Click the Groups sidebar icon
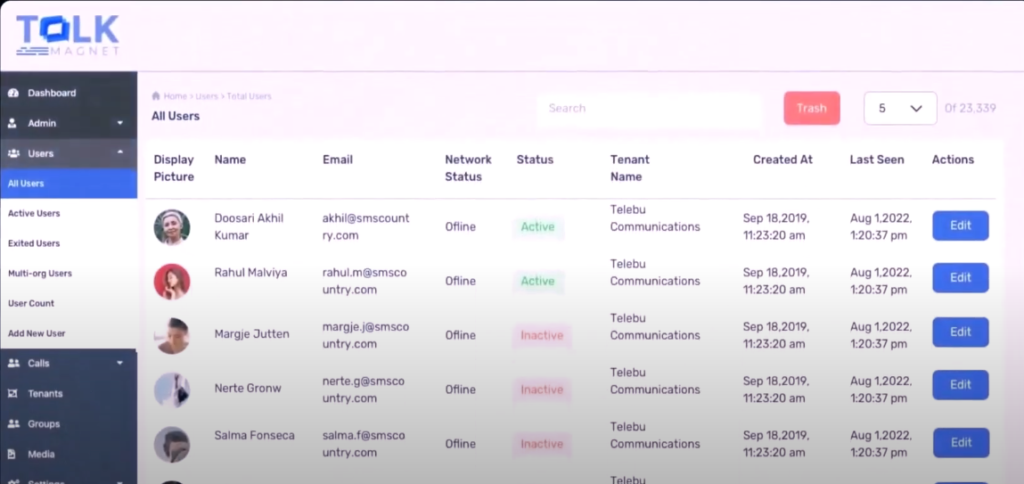 tap(13, 424)
